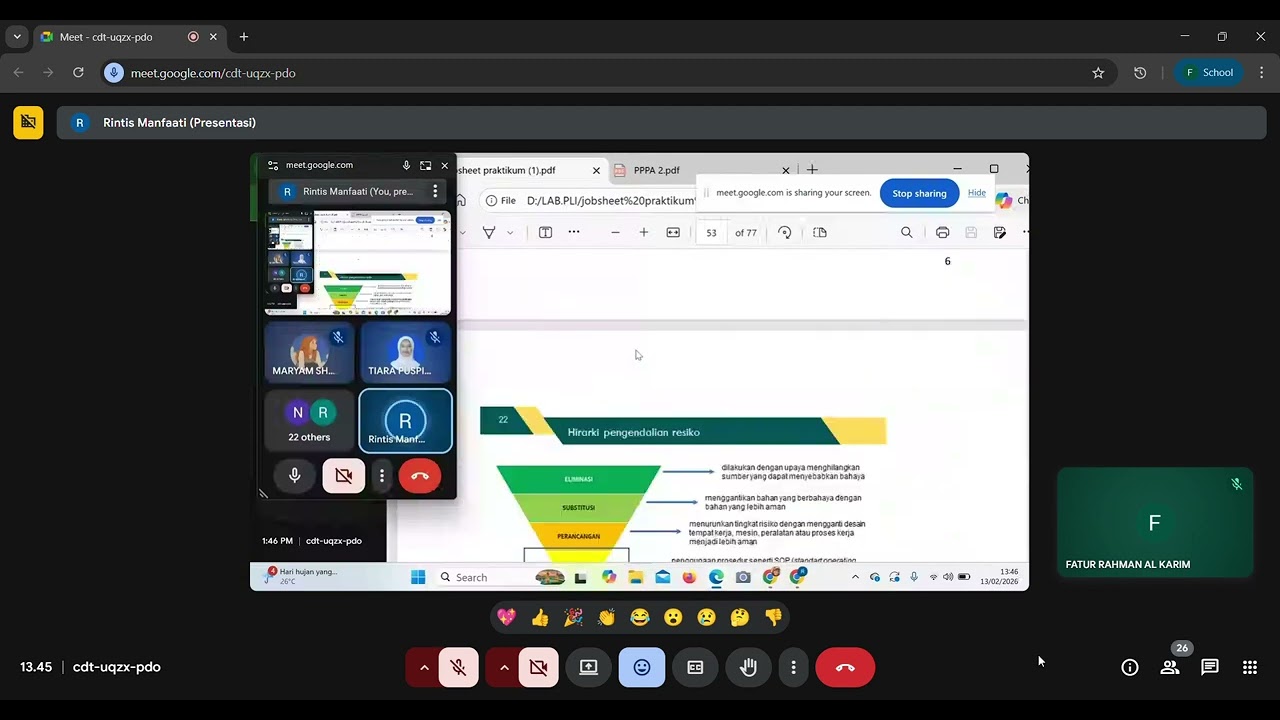Image resolution: width=1280 pixels, height=720 pixels.
Task: Hang up in picture-in-picture window
Action: (420, 476)
